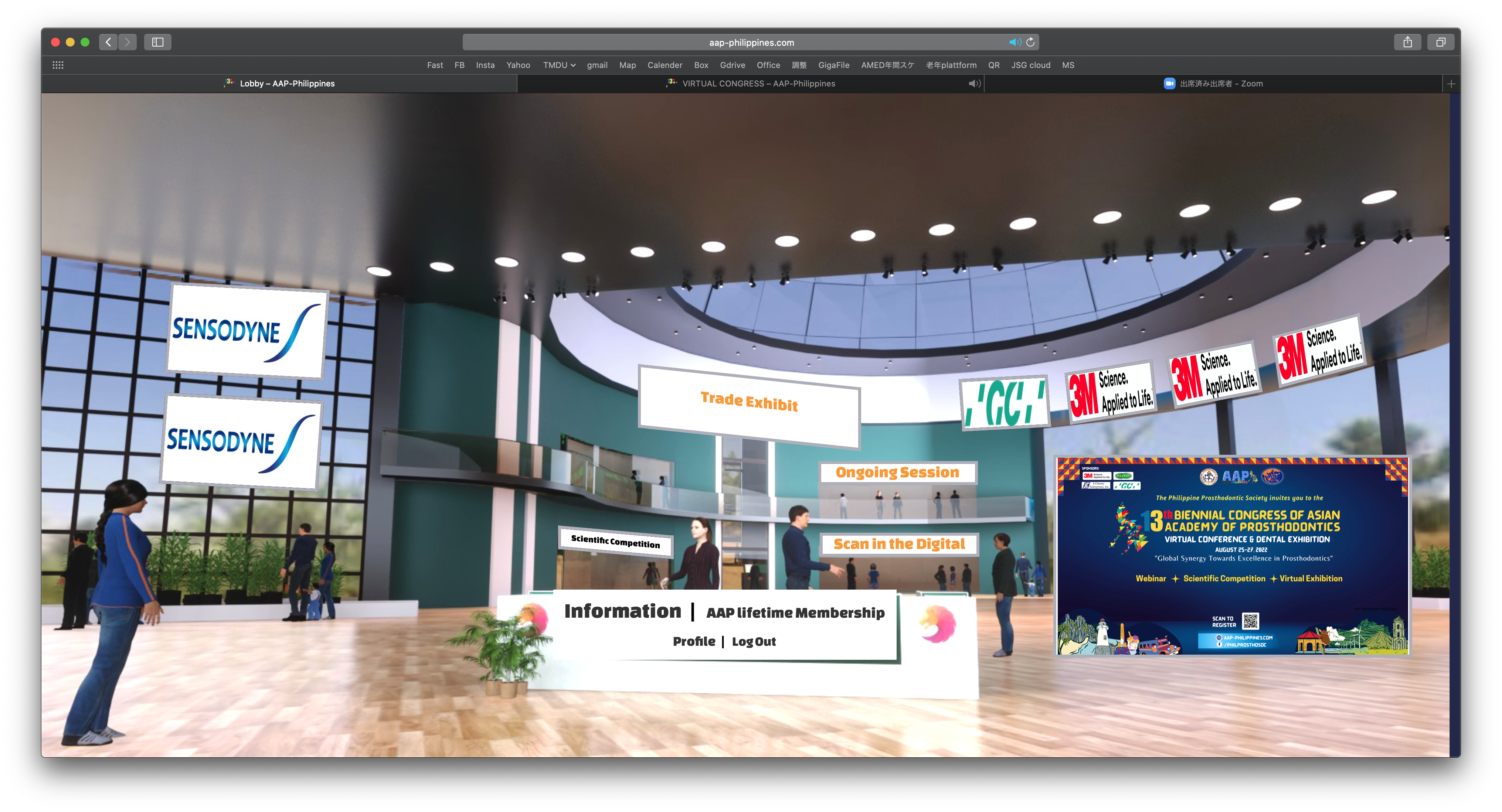The width and height of the screenshot is (1502, 812).
Task: Click the lower Sensodyne banner
Action: point(241,441)
